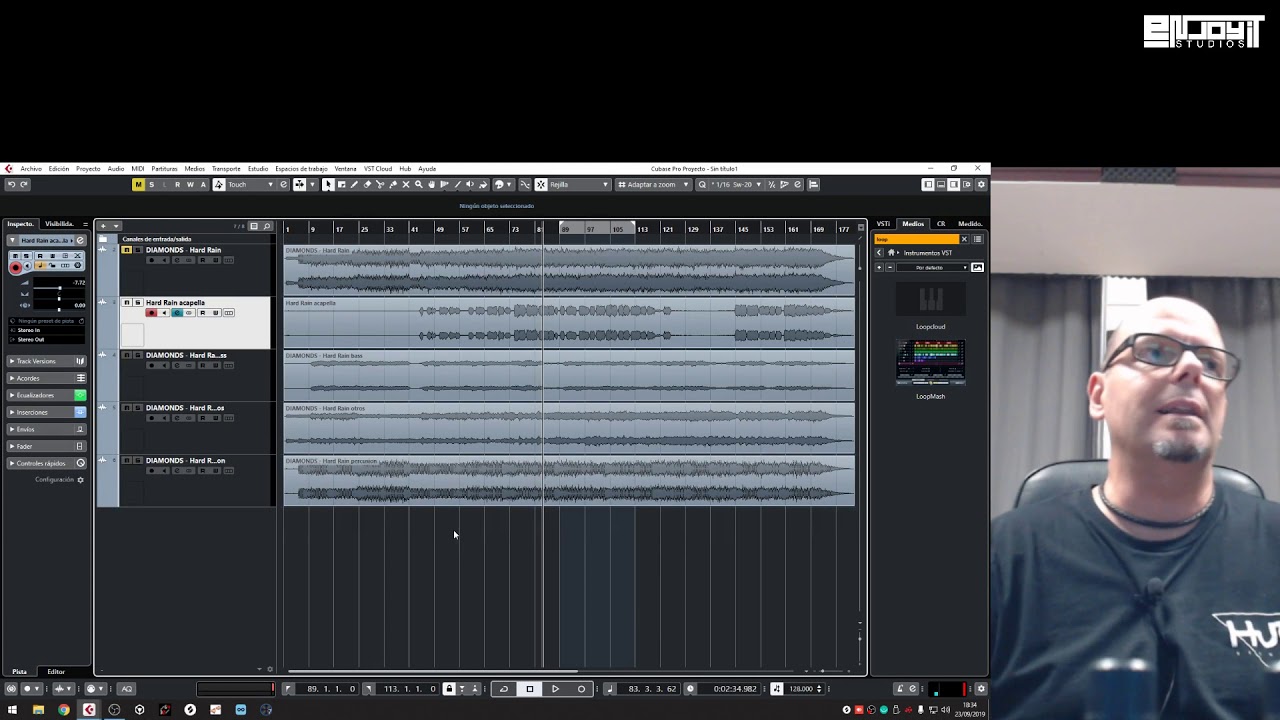Image resolution: width=1280 pixels, height=720 pixels.
Task: Click the LoopMash instrument thumbnail
Action: pyautogui.click(x=930, y=363)
